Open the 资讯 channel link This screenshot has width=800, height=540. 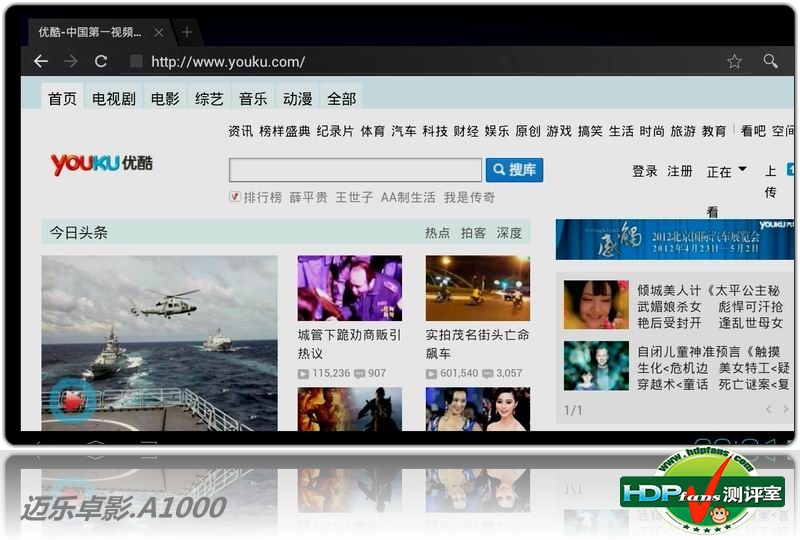[x=240, y=131]
